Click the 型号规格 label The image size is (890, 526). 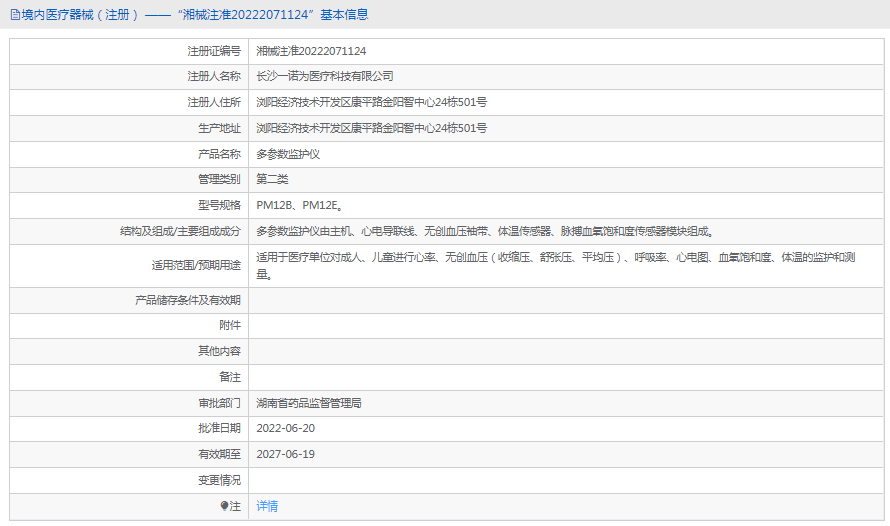point(219,205)
